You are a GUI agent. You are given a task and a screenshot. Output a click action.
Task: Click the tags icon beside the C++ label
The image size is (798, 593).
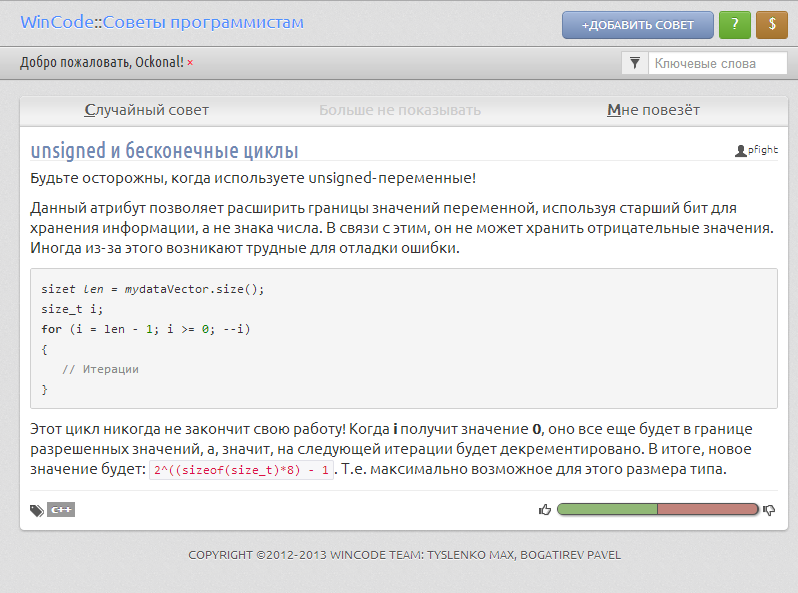click(37, 510)
